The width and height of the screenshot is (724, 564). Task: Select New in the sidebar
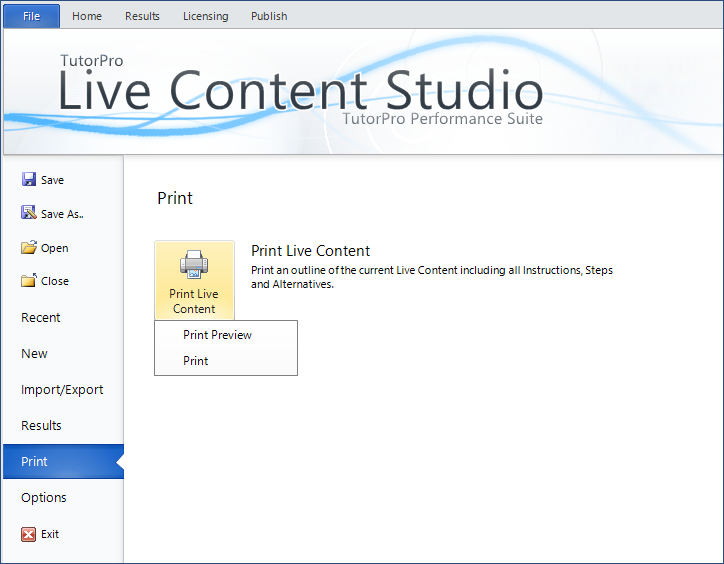coord(34,354)
